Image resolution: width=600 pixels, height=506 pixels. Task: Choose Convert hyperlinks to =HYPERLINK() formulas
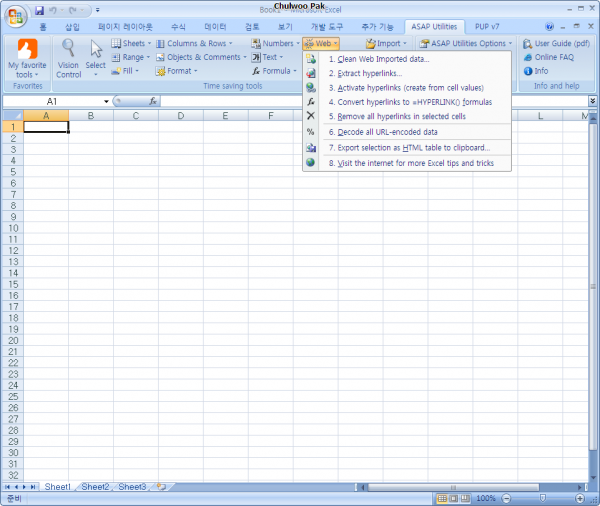(x=408, y=102)
